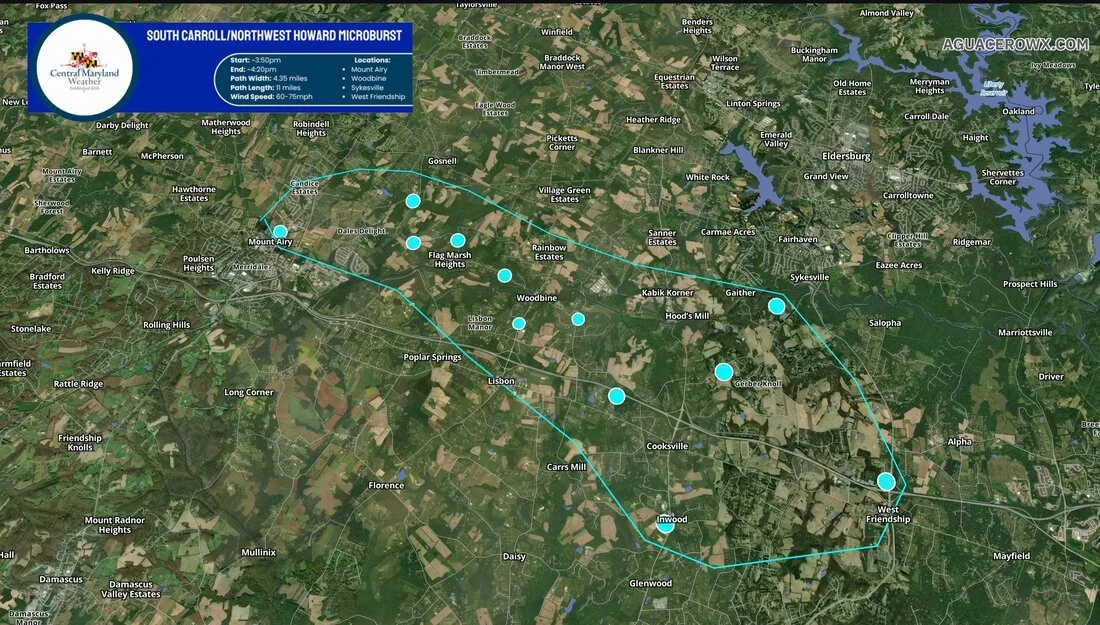Viewport: 1100px width, 625px height.
Task: Select the Florence map label
Action: pyautogui.click(x=386, y=485)
